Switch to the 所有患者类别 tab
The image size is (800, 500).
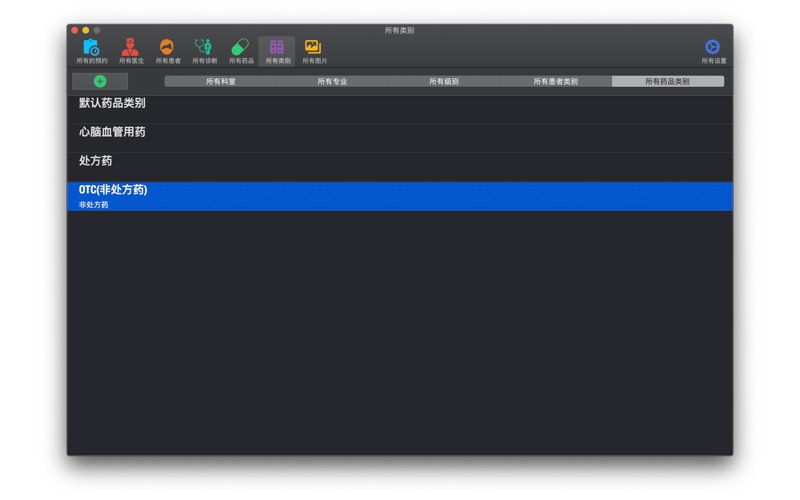(556, 81)
